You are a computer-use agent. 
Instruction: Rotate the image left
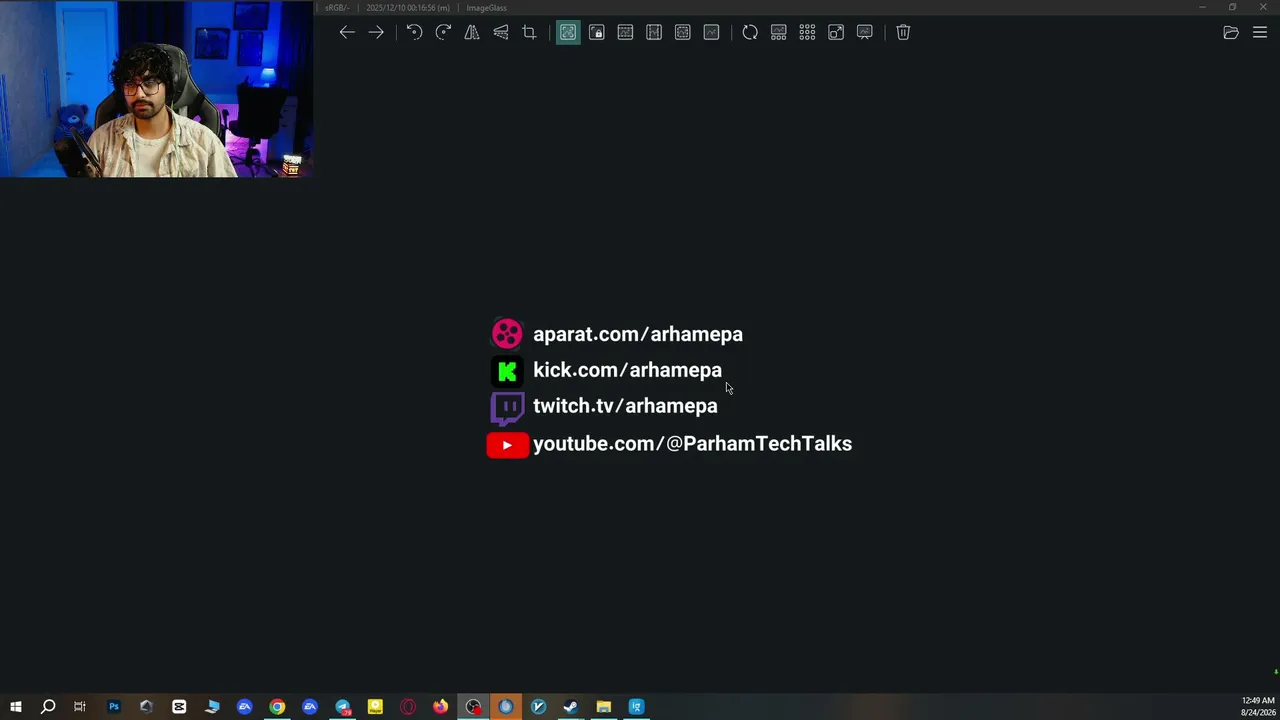pos(414,32)
